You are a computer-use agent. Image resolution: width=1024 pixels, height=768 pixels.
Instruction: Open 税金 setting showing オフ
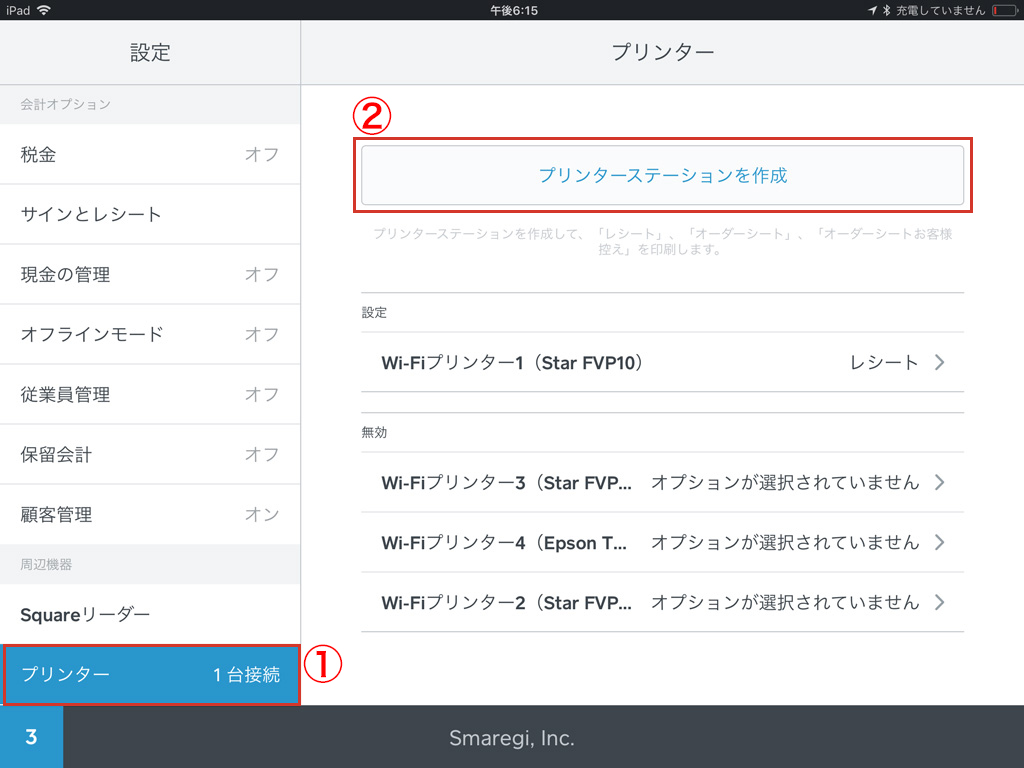[x=150, y=155]
